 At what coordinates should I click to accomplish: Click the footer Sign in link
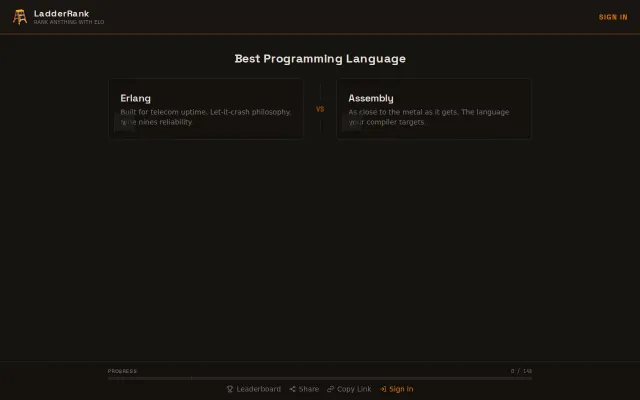pos(396,389)
